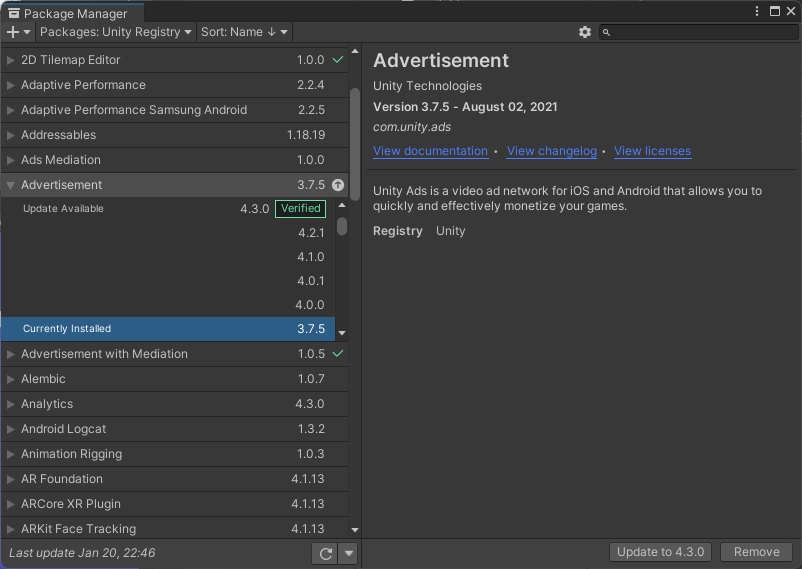The height and width of the screenshot is (569, 802).
Task: Click the Analytics 4.3.0 version text
Action: coord(310,404)
